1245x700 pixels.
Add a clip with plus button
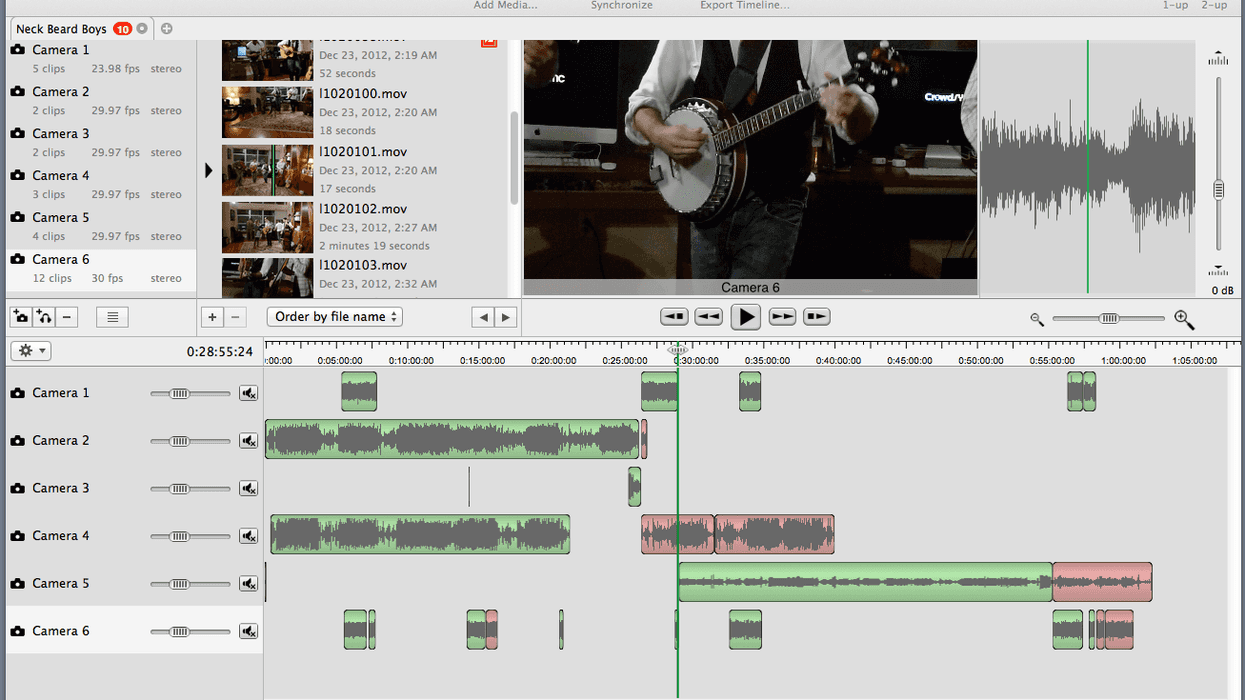coord(212,317)
